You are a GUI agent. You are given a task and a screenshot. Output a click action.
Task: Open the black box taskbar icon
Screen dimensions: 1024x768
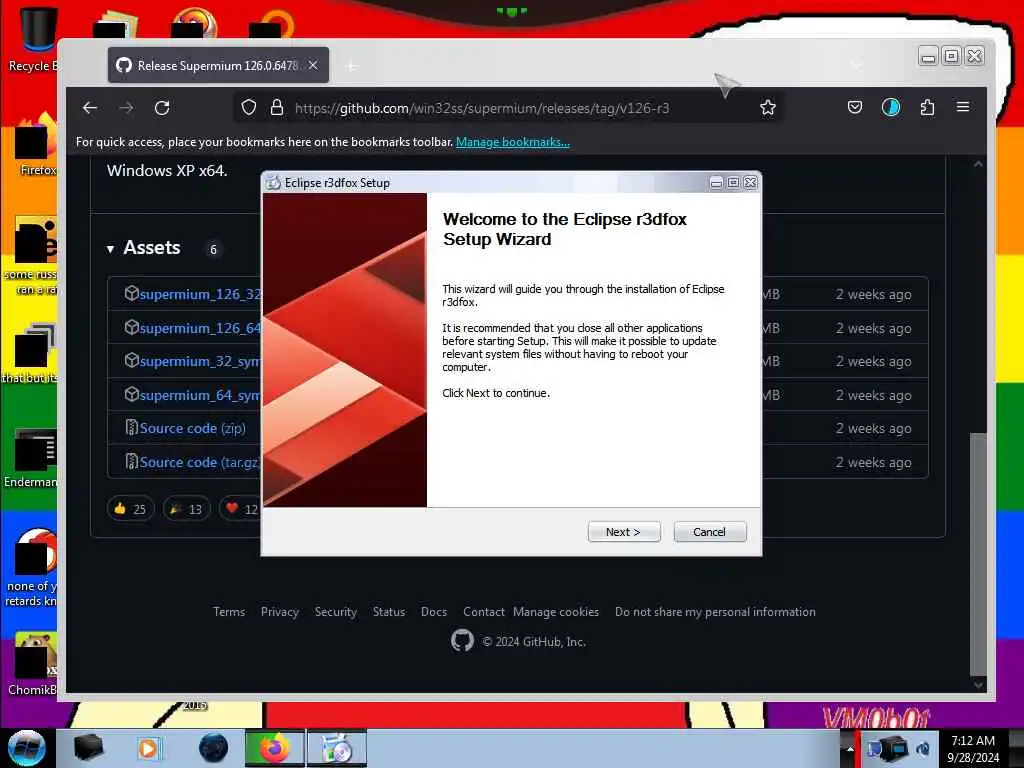[88, 748]
